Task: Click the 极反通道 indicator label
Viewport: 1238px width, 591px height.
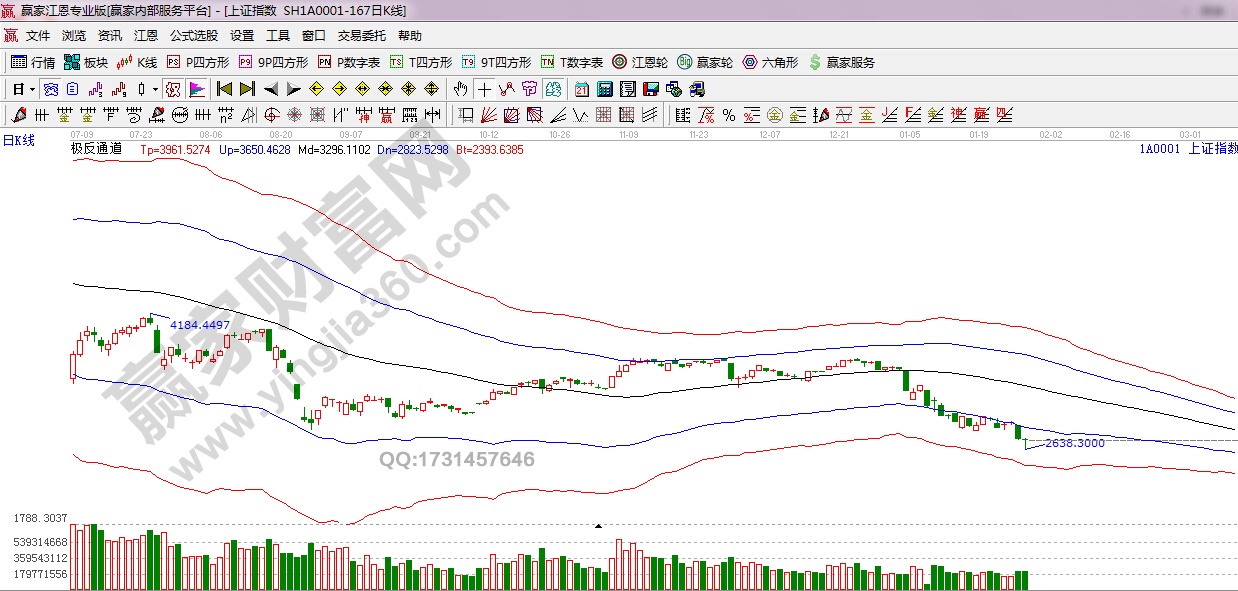Action: [x=96, y=149]
